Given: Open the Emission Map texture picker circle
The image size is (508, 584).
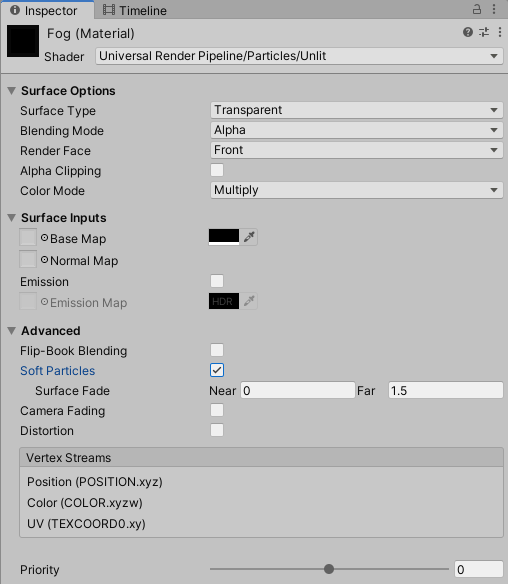Looking at the screenshot, I should point(44,302).
